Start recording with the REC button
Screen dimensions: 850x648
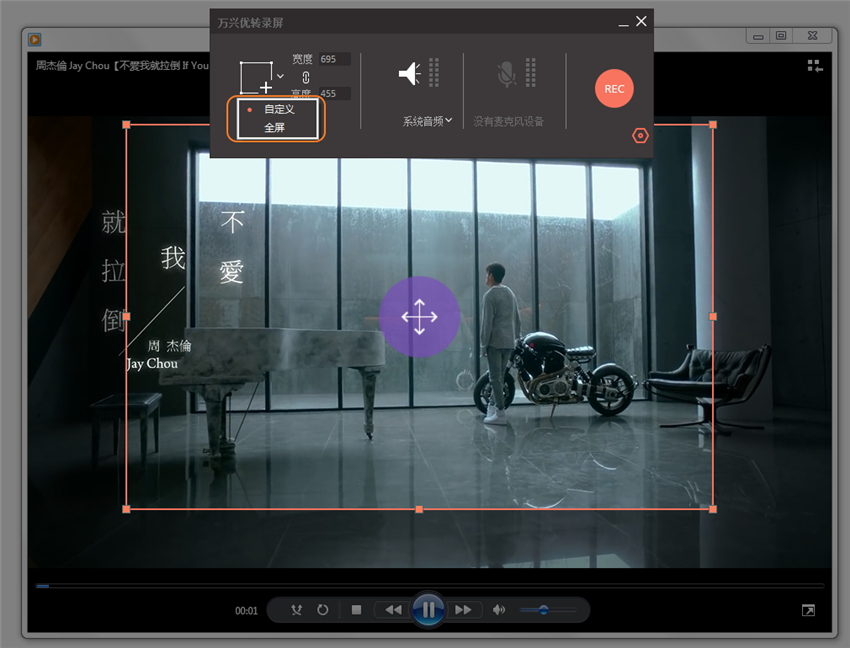pos(614,88)
